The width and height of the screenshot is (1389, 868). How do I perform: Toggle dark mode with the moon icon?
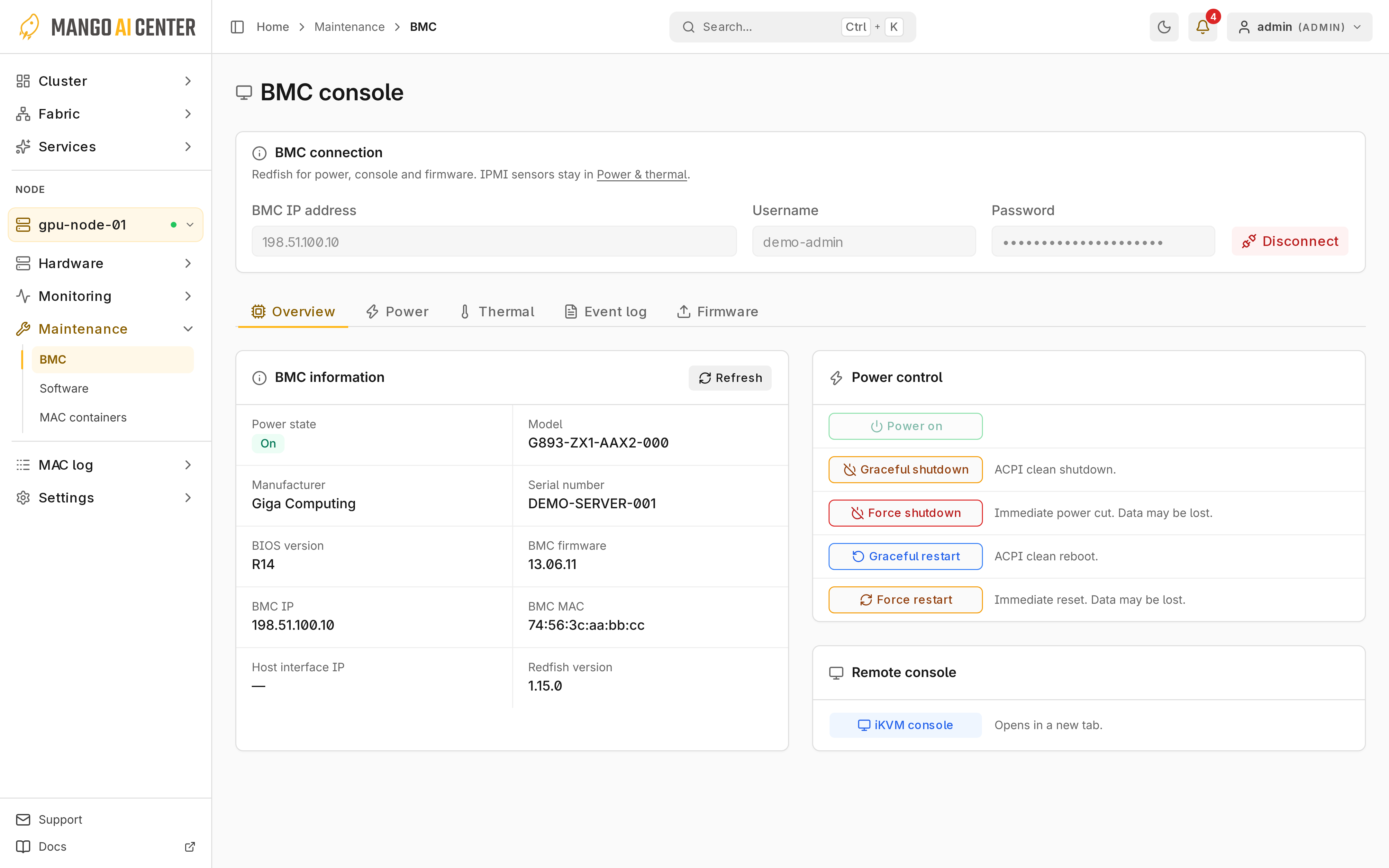(1163, 27)
